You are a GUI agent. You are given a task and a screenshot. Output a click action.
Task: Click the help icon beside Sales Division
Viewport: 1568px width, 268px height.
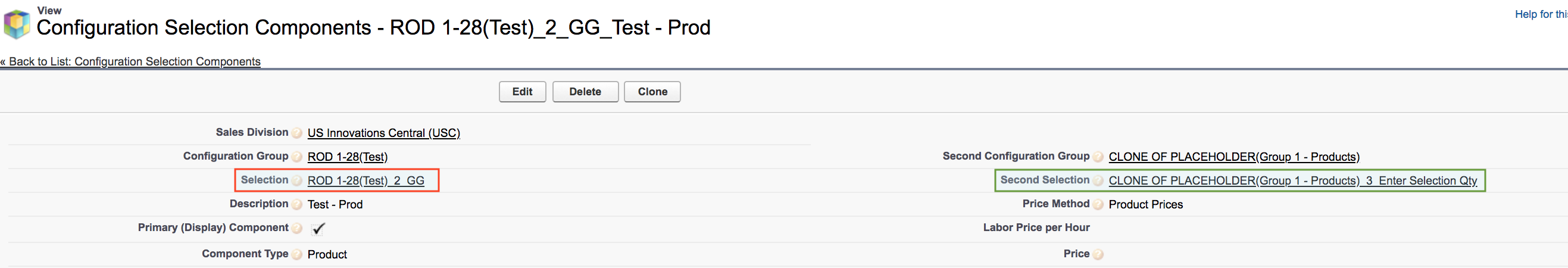pyautogui.click(x=296, y=133)
